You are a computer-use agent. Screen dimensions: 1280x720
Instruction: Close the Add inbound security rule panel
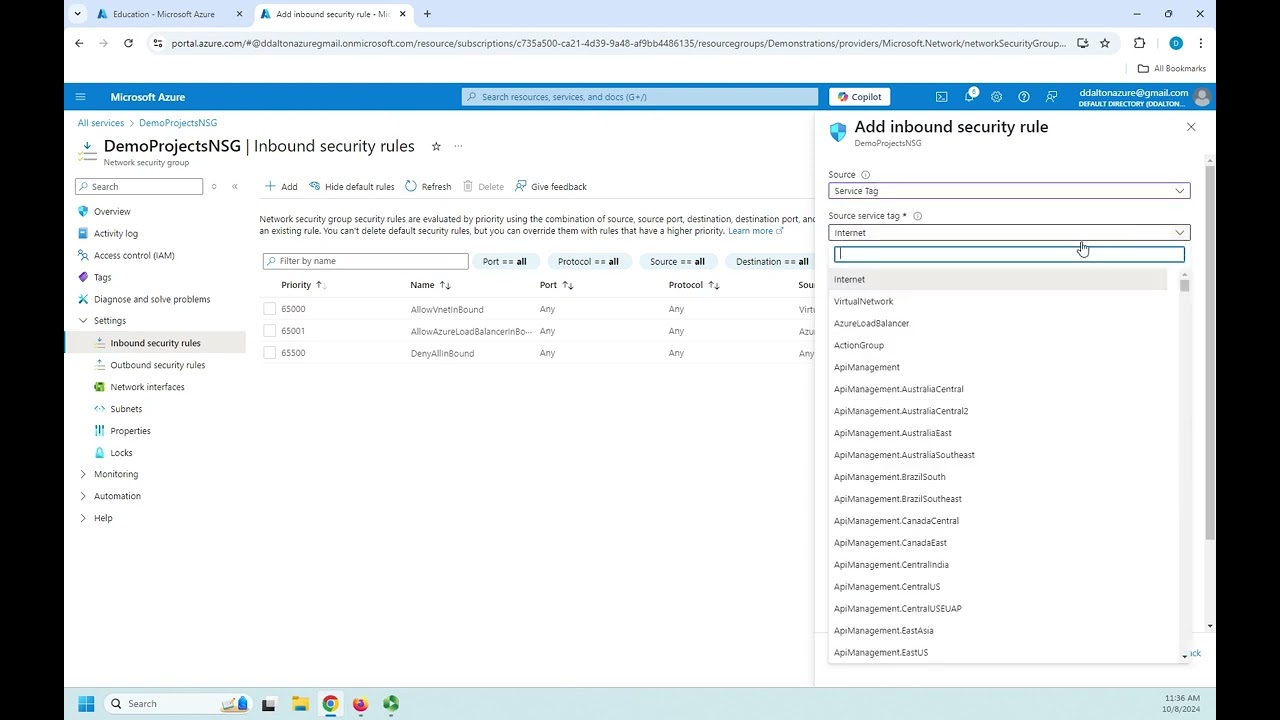(1191, 127)
